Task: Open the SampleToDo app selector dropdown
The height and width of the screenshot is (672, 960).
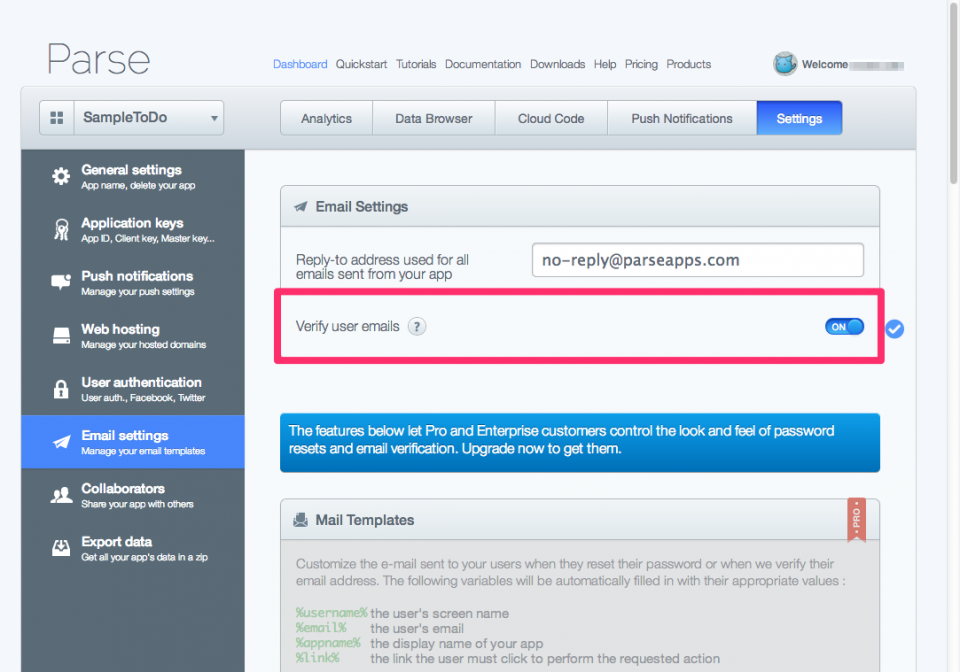Action: (150, 118)
